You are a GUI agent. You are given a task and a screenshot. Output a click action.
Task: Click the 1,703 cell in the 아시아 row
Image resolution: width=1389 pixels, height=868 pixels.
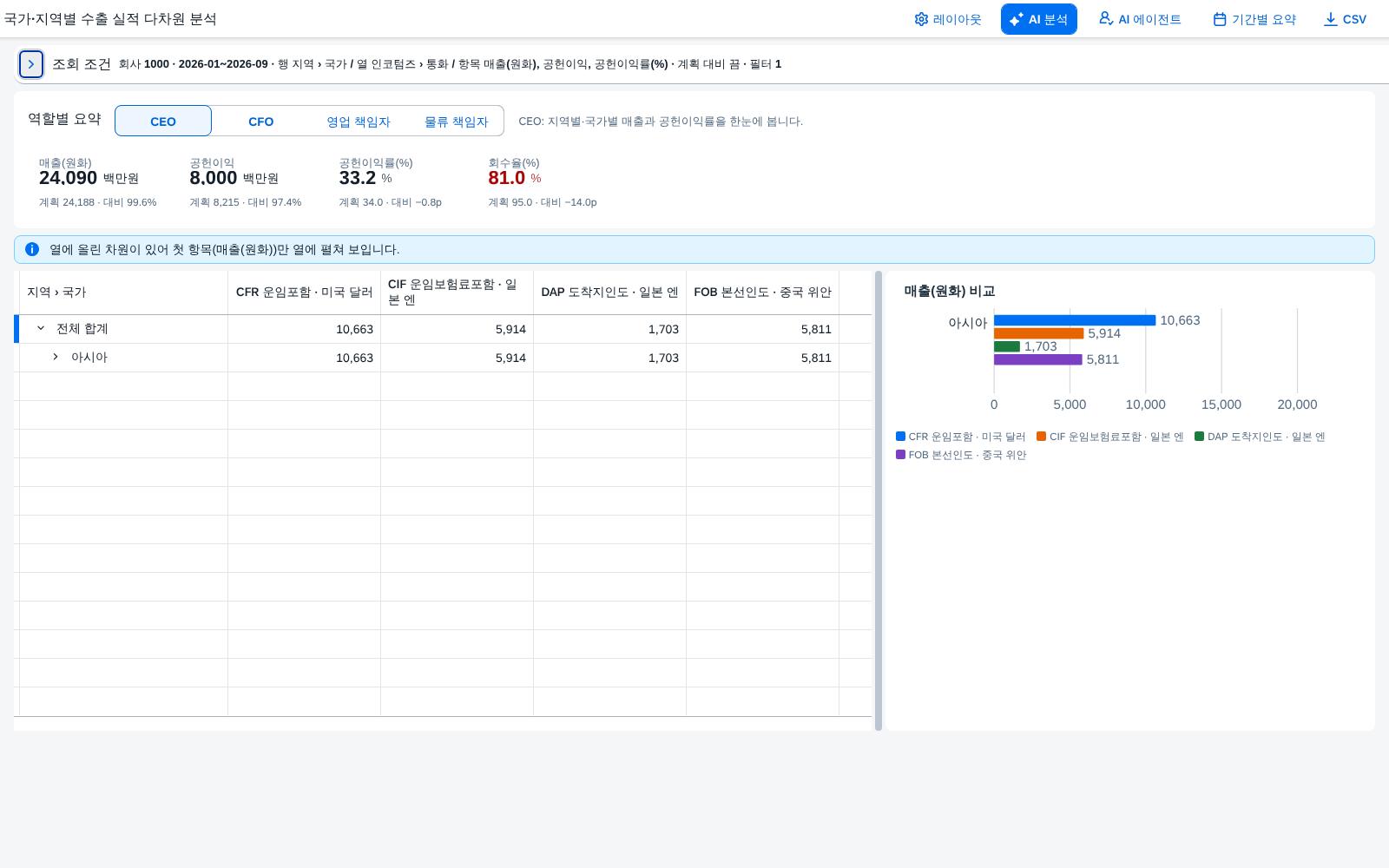pos(609,358)
